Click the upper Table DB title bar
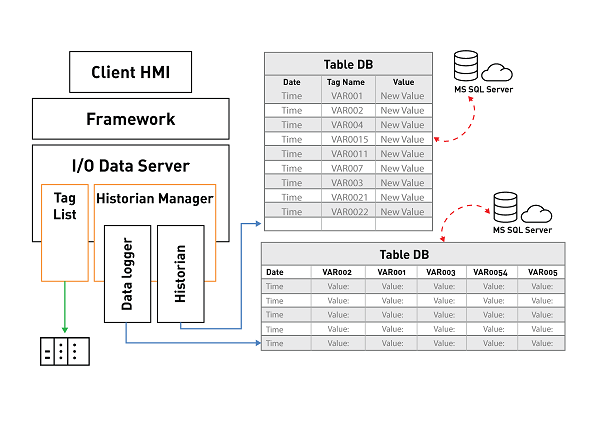The image size is (600, 428). [348, 64]
